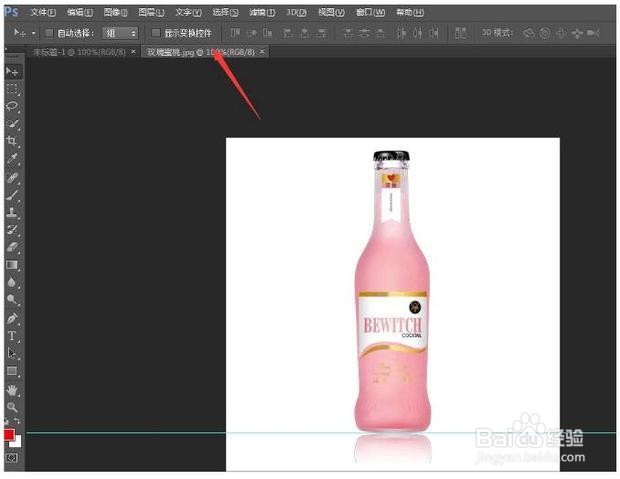Click the pink bottle on the canvas
The width and height of the screenshot is (620, 479).
pos(392,291)
